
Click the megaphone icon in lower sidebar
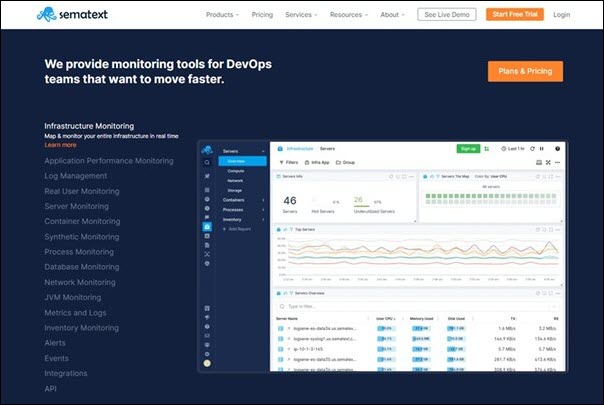pos(207,317)
